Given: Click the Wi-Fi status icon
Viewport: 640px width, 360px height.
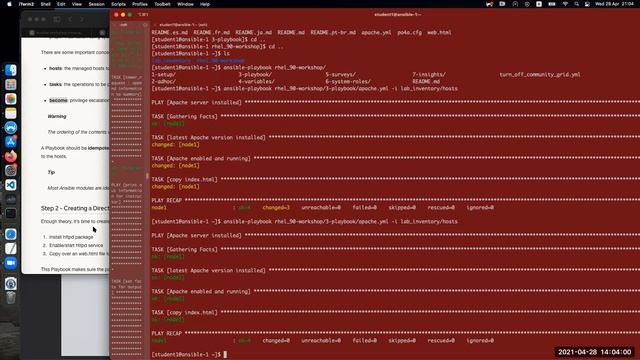Looking at the screenshot, I should point(565,4).
